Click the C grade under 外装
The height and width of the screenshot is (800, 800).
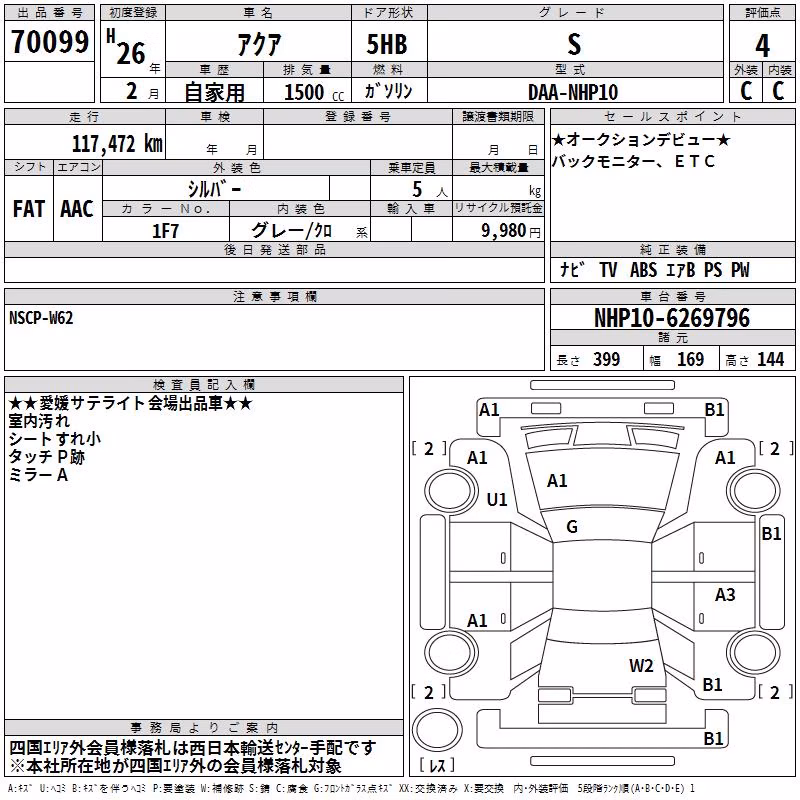746,91
